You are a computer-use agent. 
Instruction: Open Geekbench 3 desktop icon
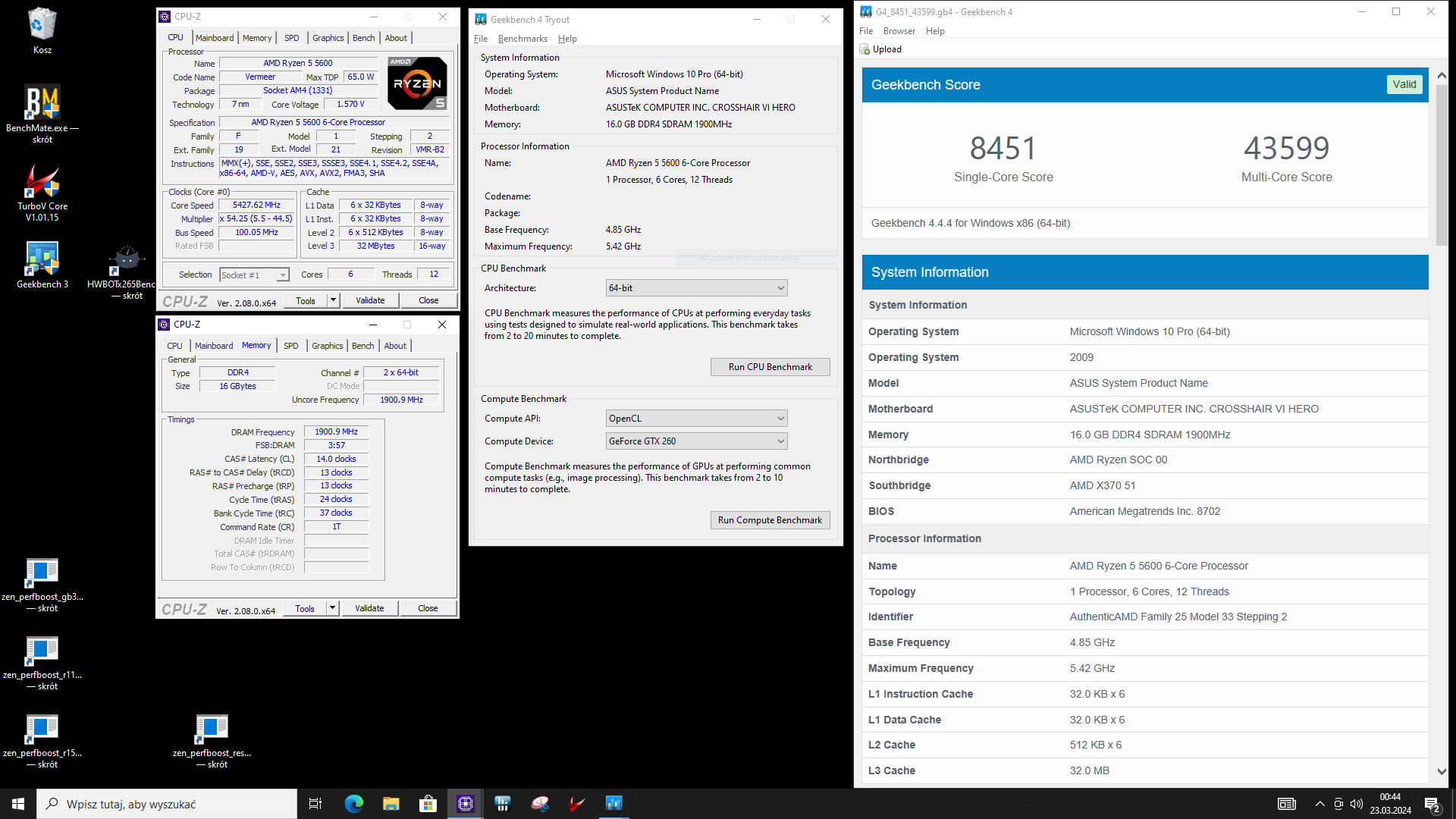tap(42, 265)
